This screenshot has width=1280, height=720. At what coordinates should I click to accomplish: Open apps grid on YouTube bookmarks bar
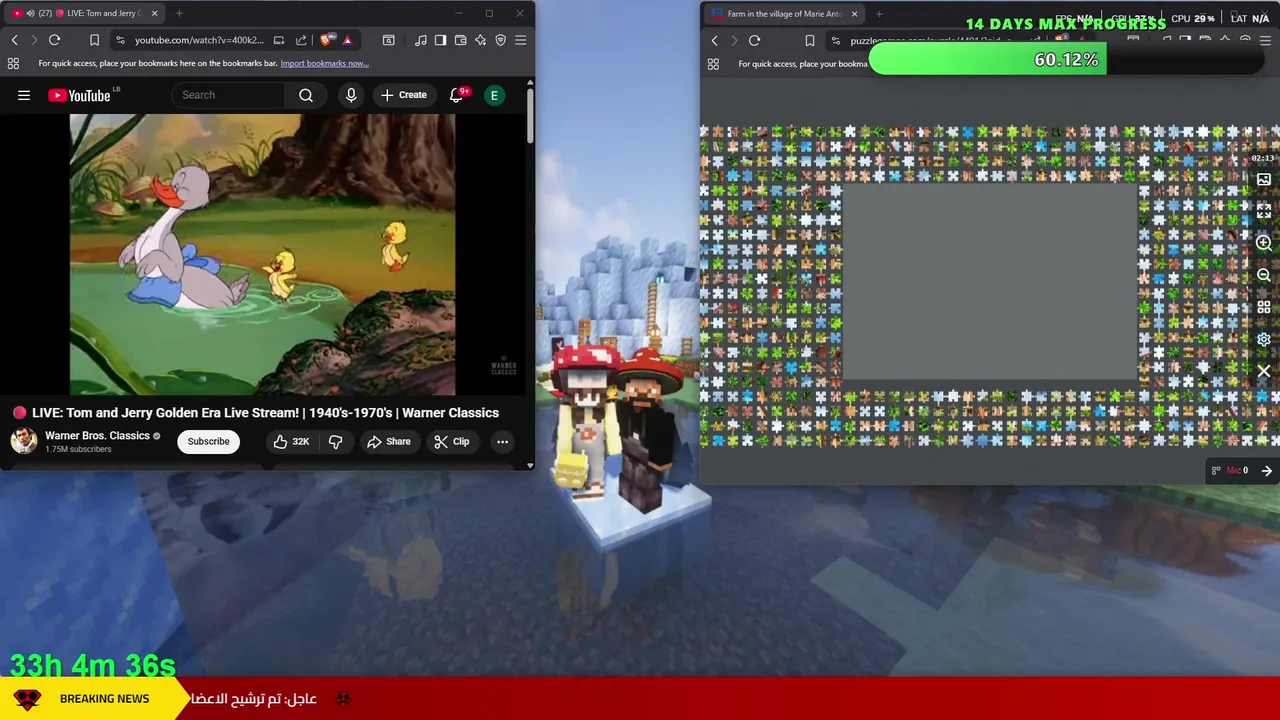[x=13, y=63]
